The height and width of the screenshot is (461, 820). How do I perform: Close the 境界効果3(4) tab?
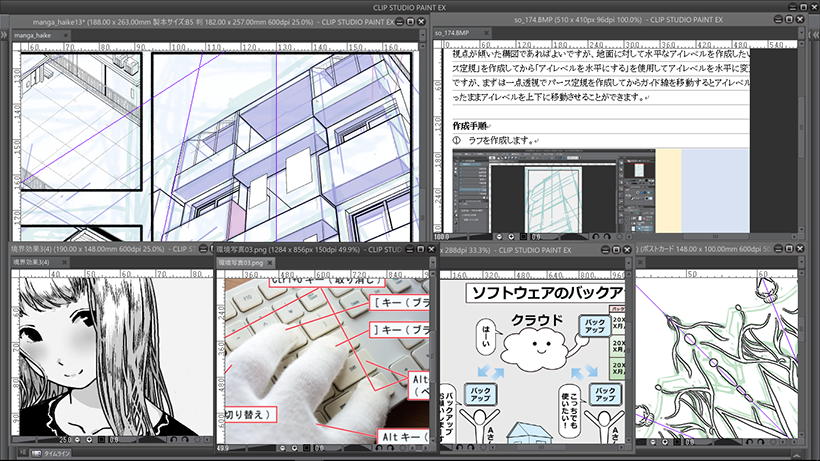click(x=64, y=262)
